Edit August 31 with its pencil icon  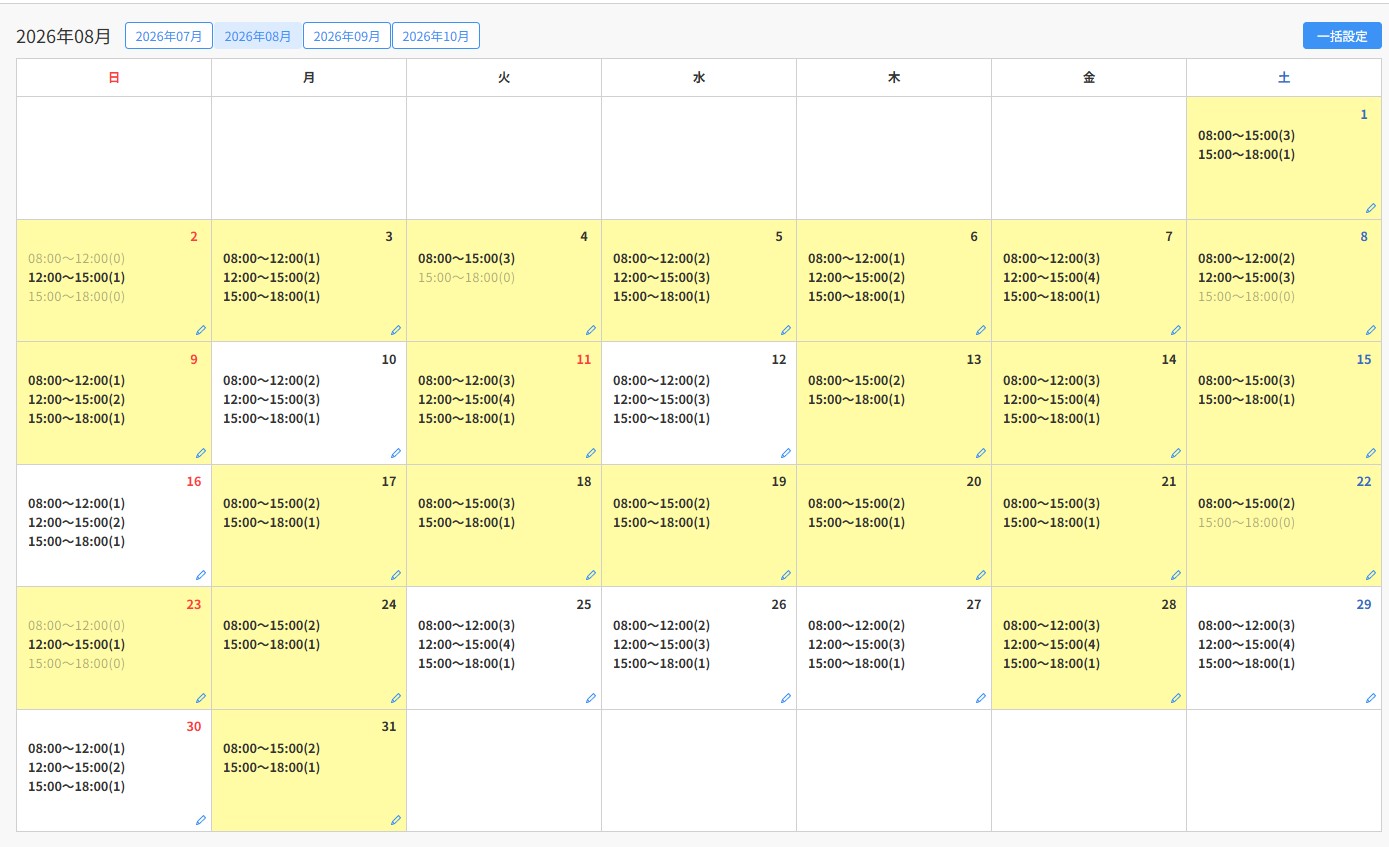[396, 820]
